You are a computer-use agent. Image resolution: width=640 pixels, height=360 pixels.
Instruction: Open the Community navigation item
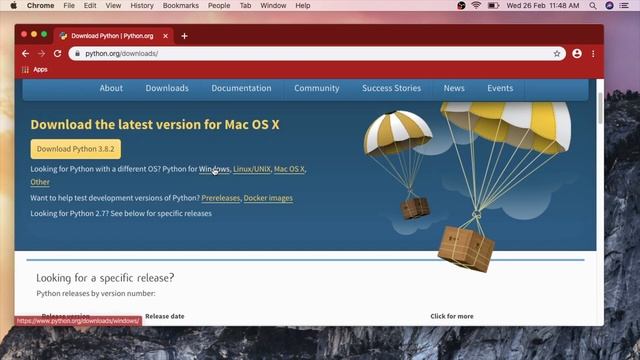[317, 88]
